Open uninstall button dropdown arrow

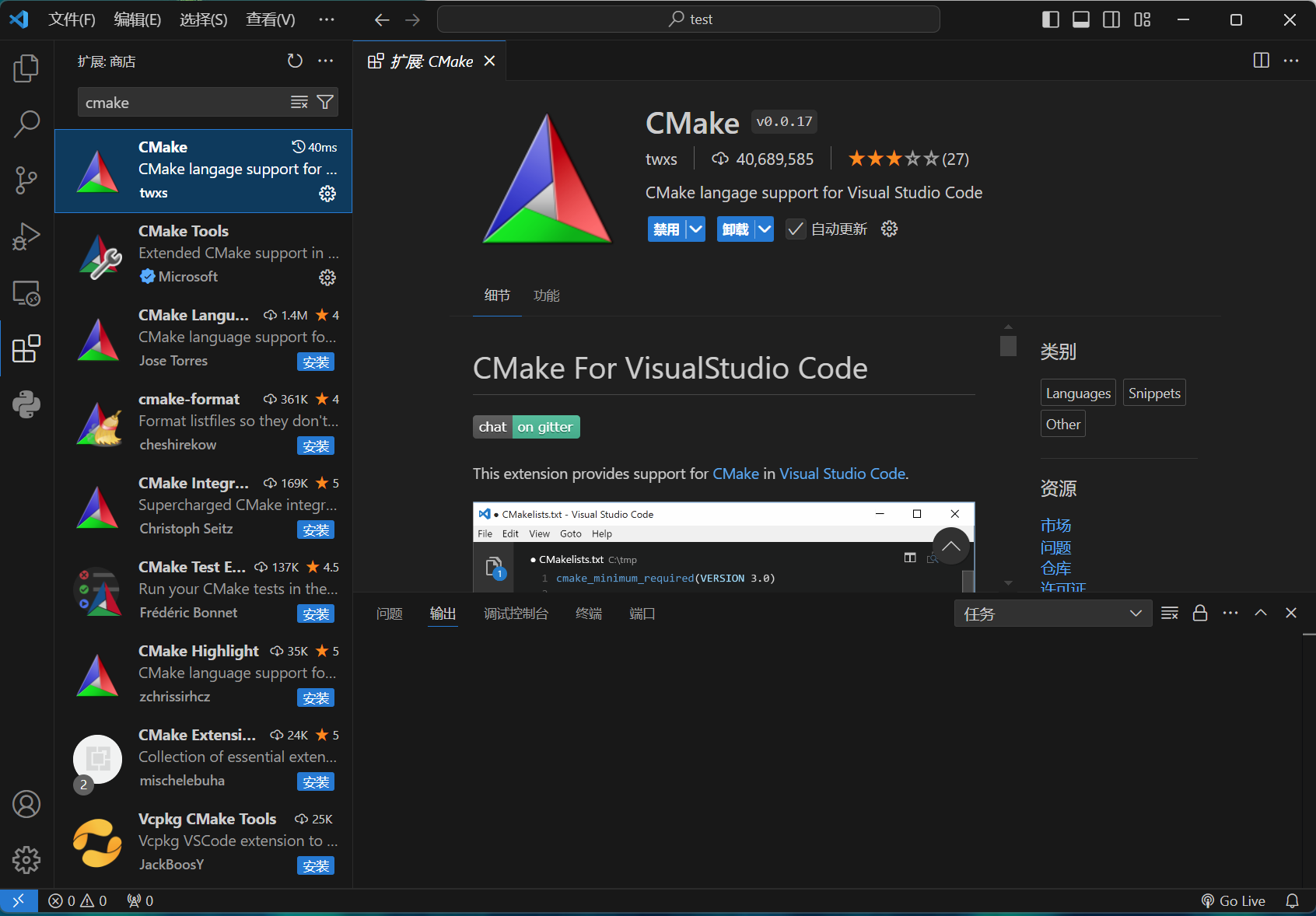pos(765,229)
